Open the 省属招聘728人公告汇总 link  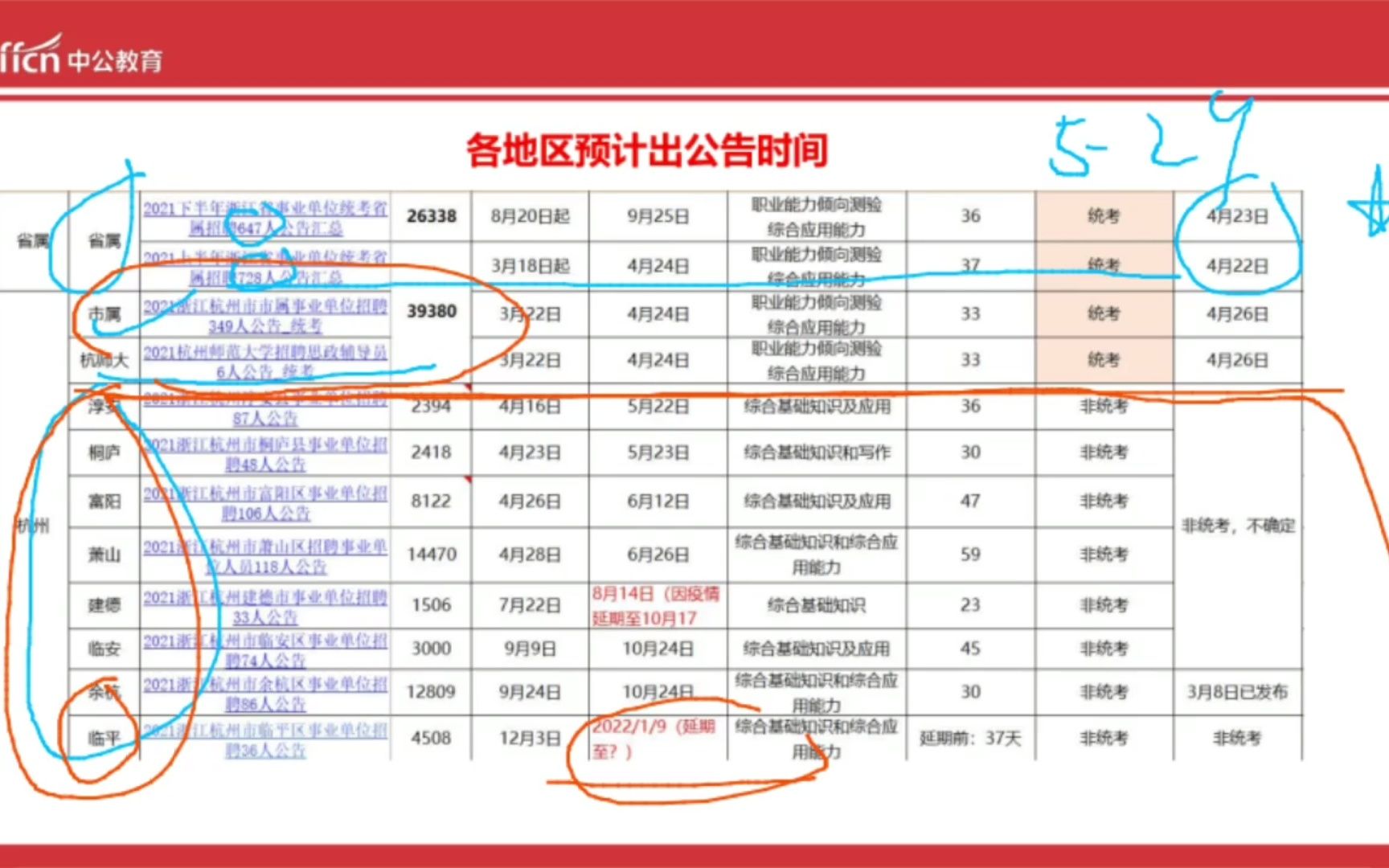pyautogui.click(x=265, y=268)
